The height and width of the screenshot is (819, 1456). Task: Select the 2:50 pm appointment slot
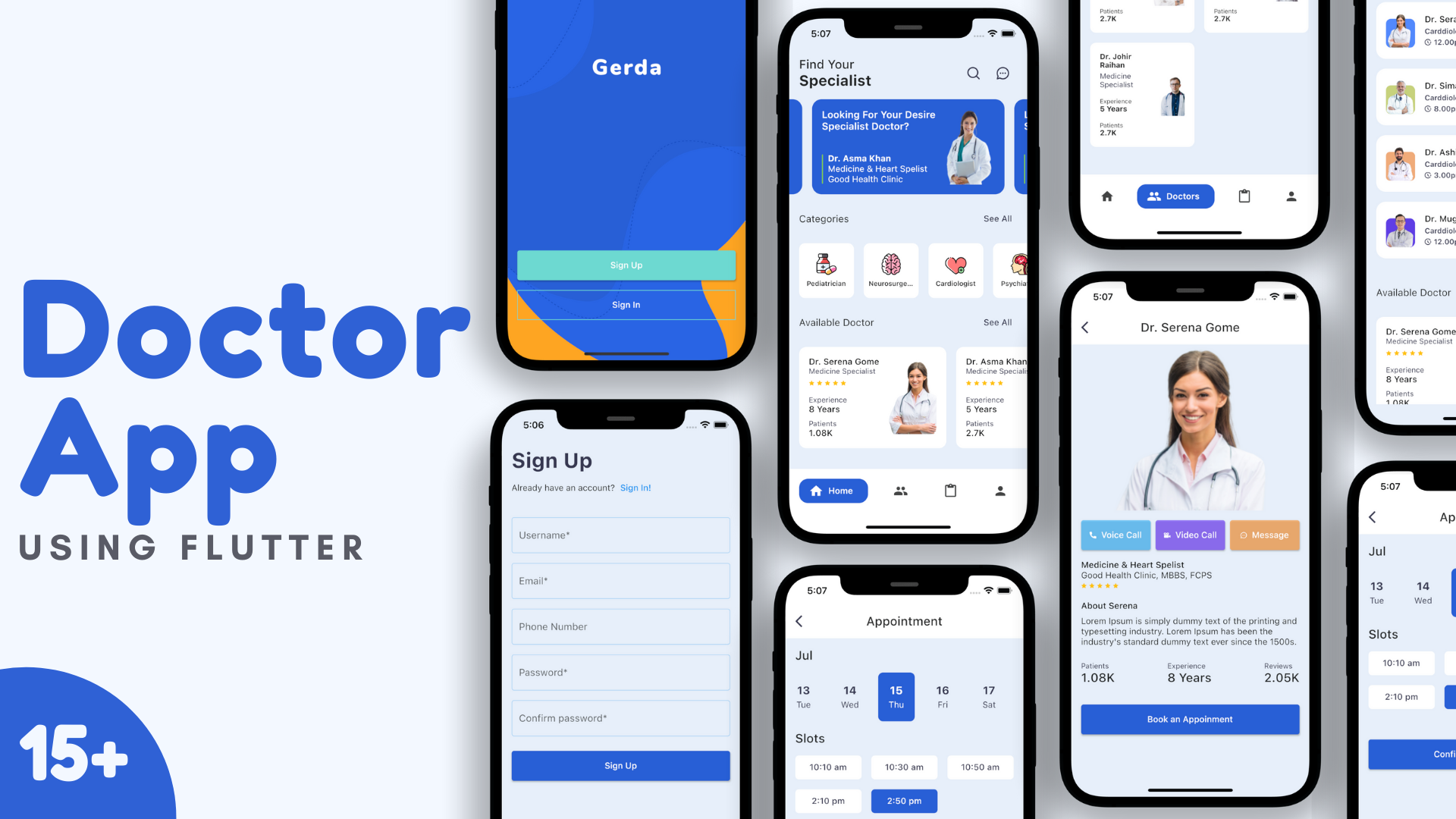point(902,800)
